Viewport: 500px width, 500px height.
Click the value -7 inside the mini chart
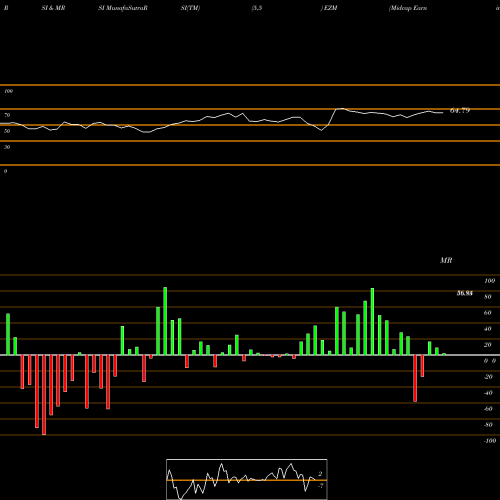coord(320,486)
